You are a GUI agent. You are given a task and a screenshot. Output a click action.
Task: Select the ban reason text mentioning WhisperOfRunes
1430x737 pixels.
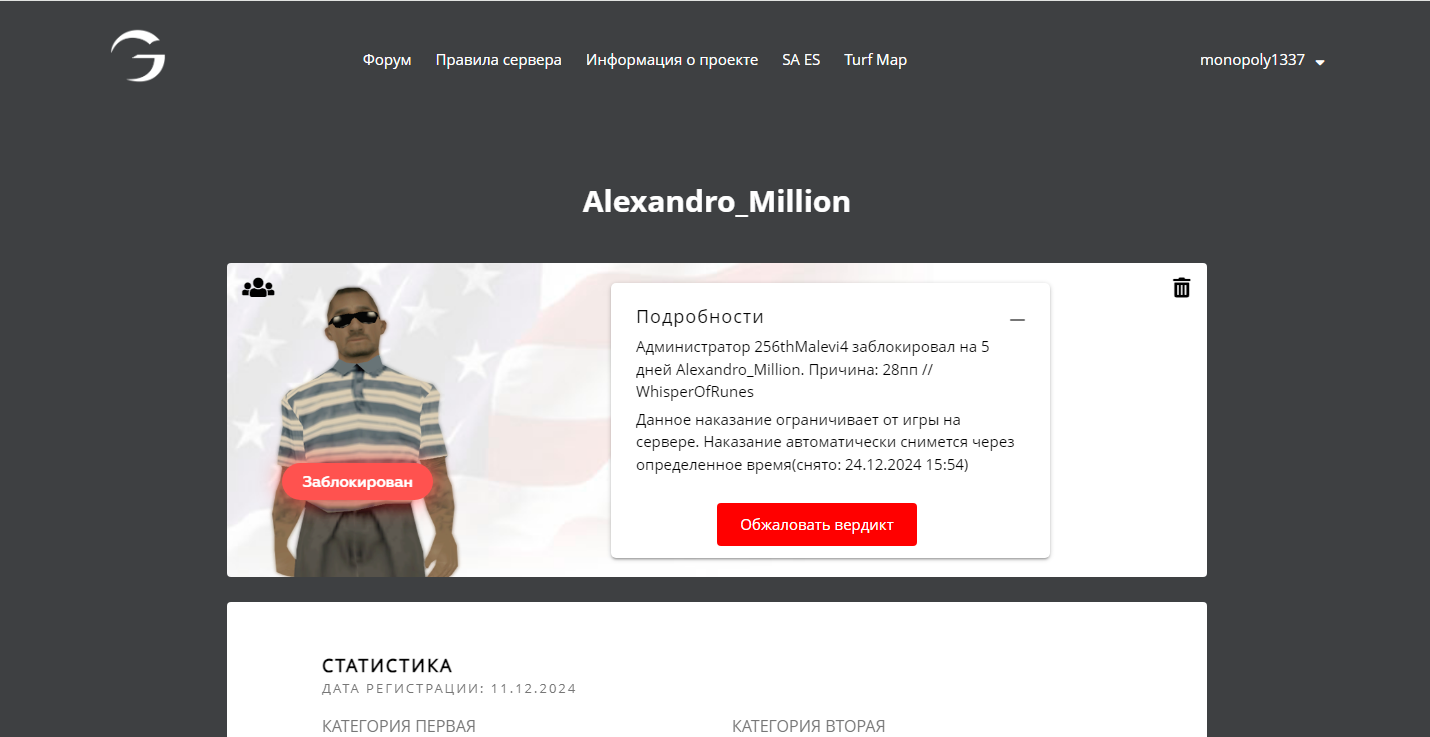(x=813, y=369)
